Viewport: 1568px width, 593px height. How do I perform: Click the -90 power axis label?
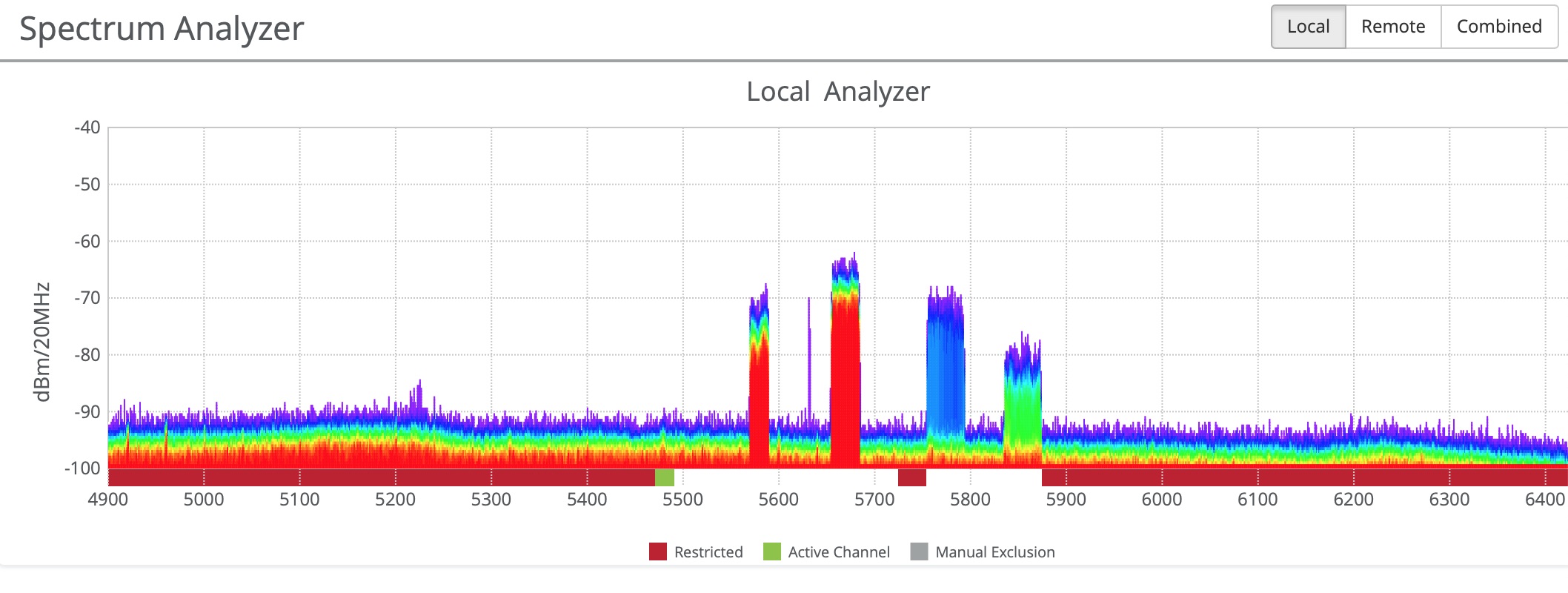(87, 412)
